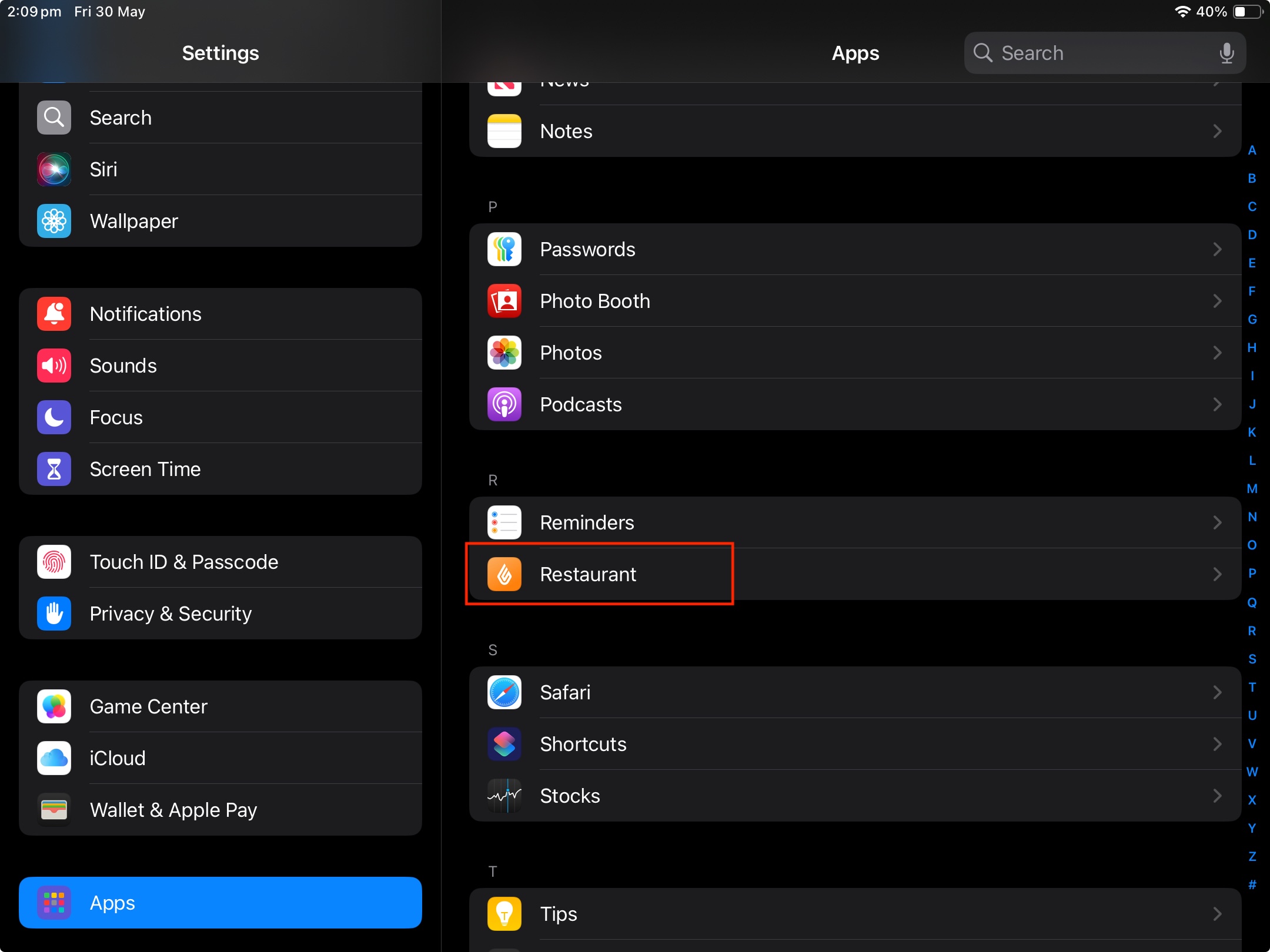
Task: Focus the Apps search field
Action: [x=1105, y=53]
